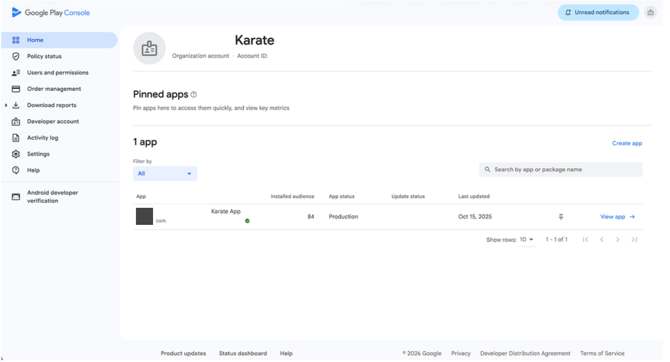Go to the previous page of results

[x=602, y=239]
